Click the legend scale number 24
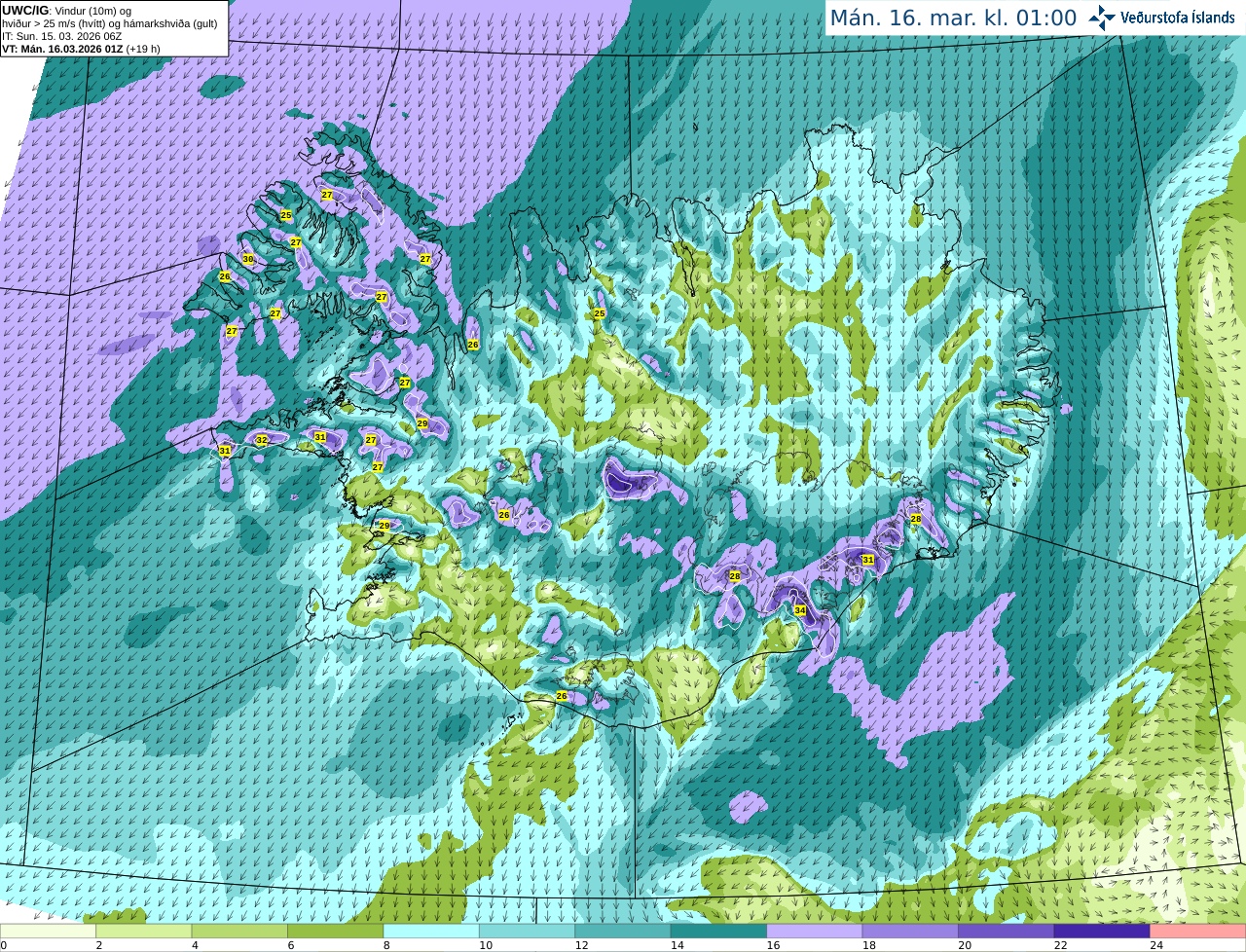This screenshot has width=1246, height=952. (1156, 945)
